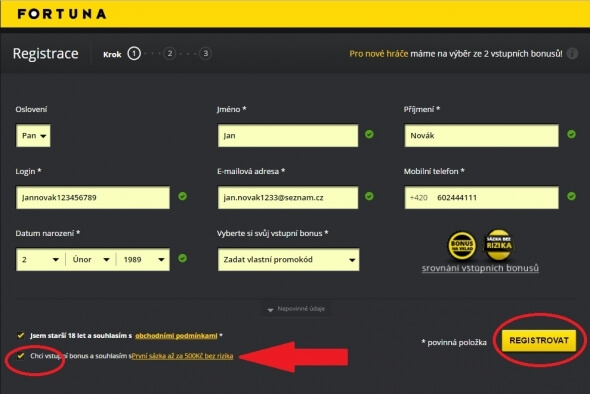Image resolution: width=590 pixels, height=394 pixels.
Task: Open the vstupní bonus promokód dropdown
Action: [288, 260]
